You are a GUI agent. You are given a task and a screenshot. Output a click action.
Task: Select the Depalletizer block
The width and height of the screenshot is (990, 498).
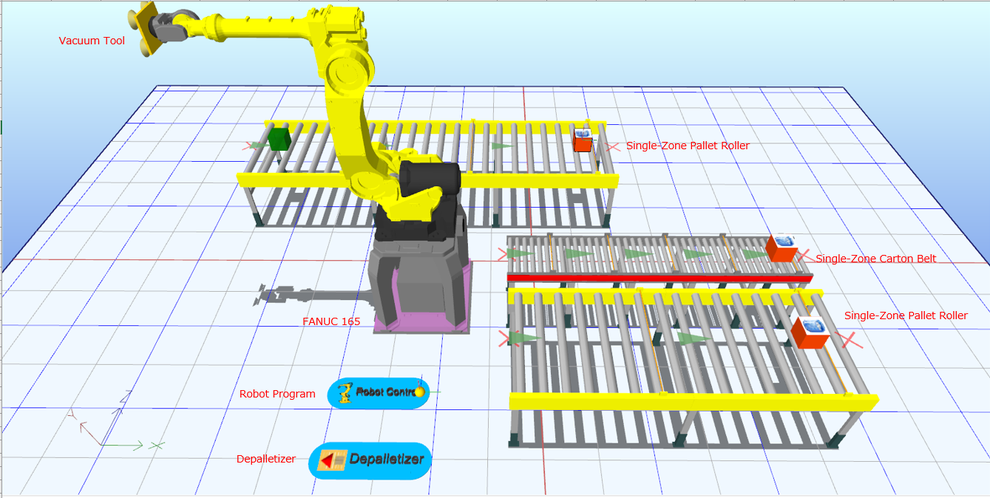(x=371, y=460)
